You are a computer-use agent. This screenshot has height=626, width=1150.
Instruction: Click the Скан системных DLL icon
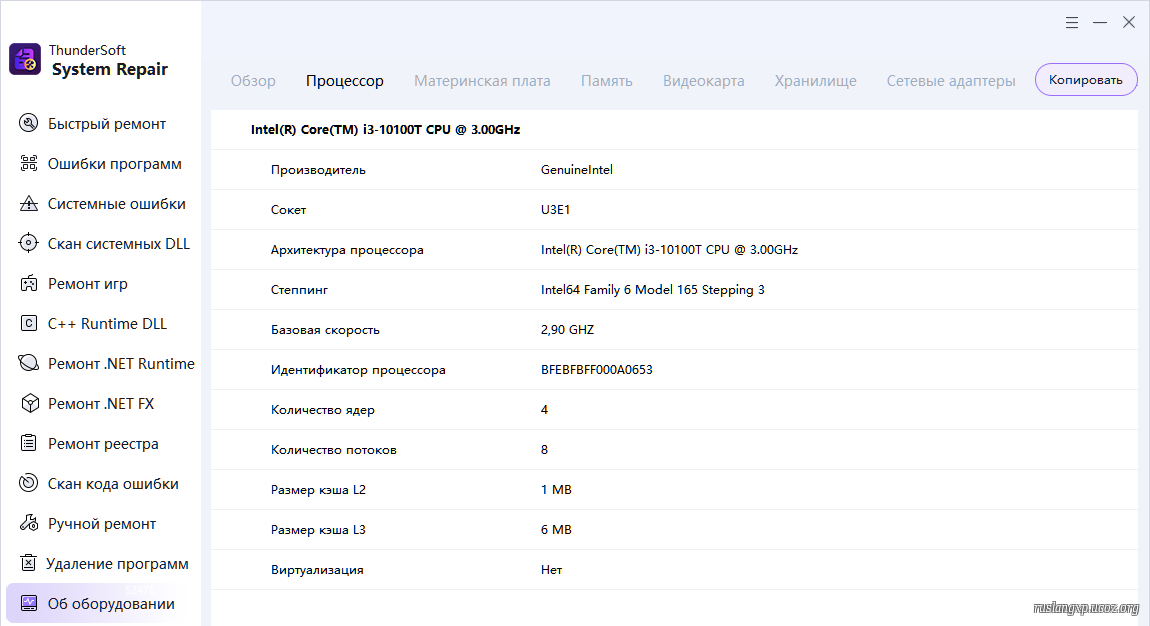click(x=29, y=244)
